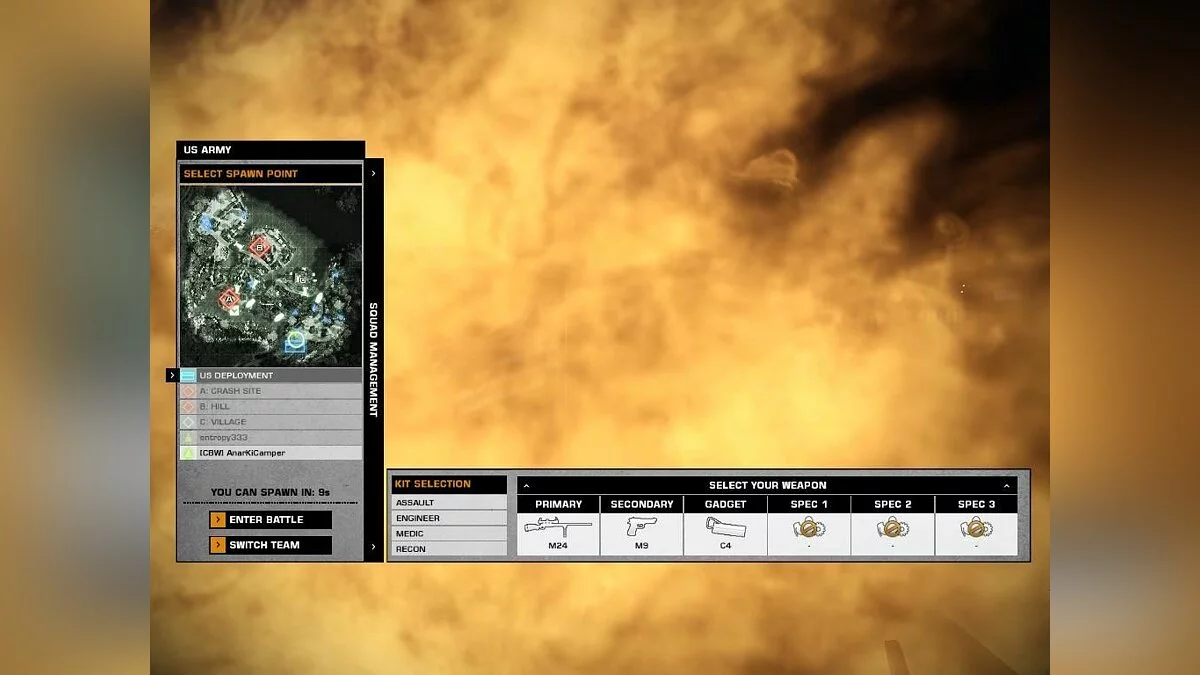Click the orange arrow icon on Switch Team
The width and height of the screenshot is (1200, 675).
(218, 545)
